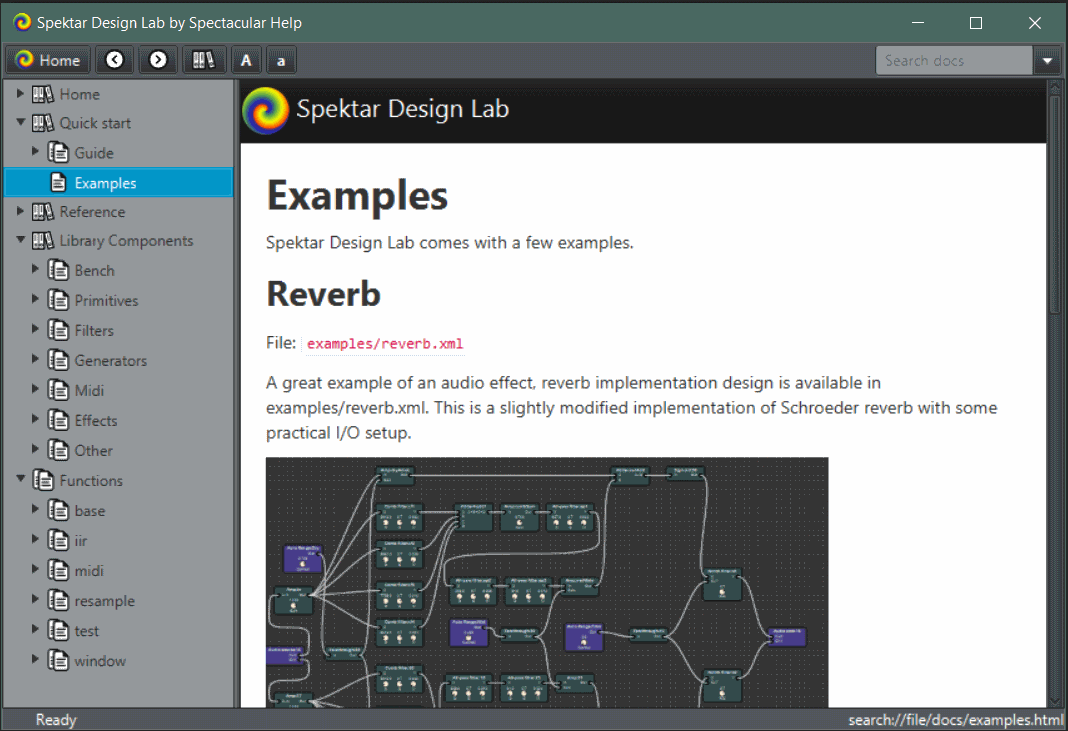This screenshot has height=731, width=1068.
Task: Open the Effects tree item
Action: pos(95,421)
